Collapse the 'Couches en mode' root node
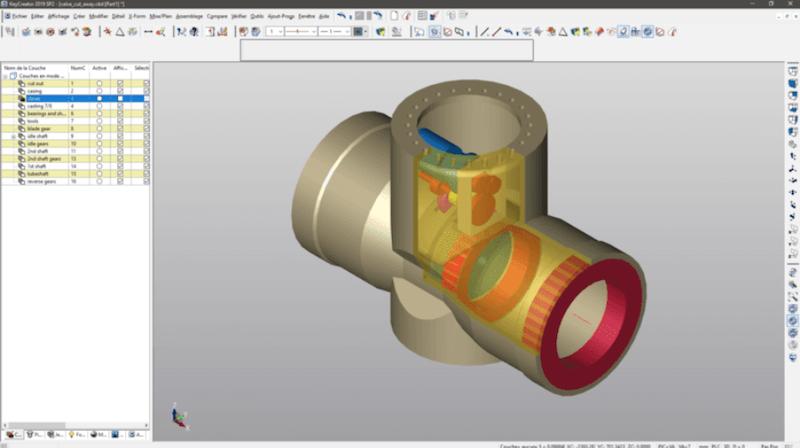Screen dimensions: 800x448 (4, 76)
